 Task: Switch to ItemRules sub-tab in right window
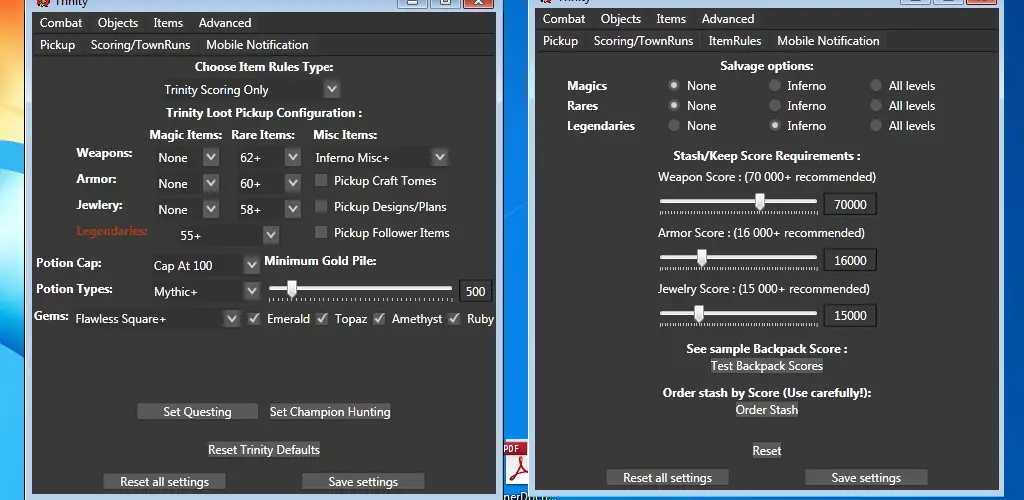(735, 40)
